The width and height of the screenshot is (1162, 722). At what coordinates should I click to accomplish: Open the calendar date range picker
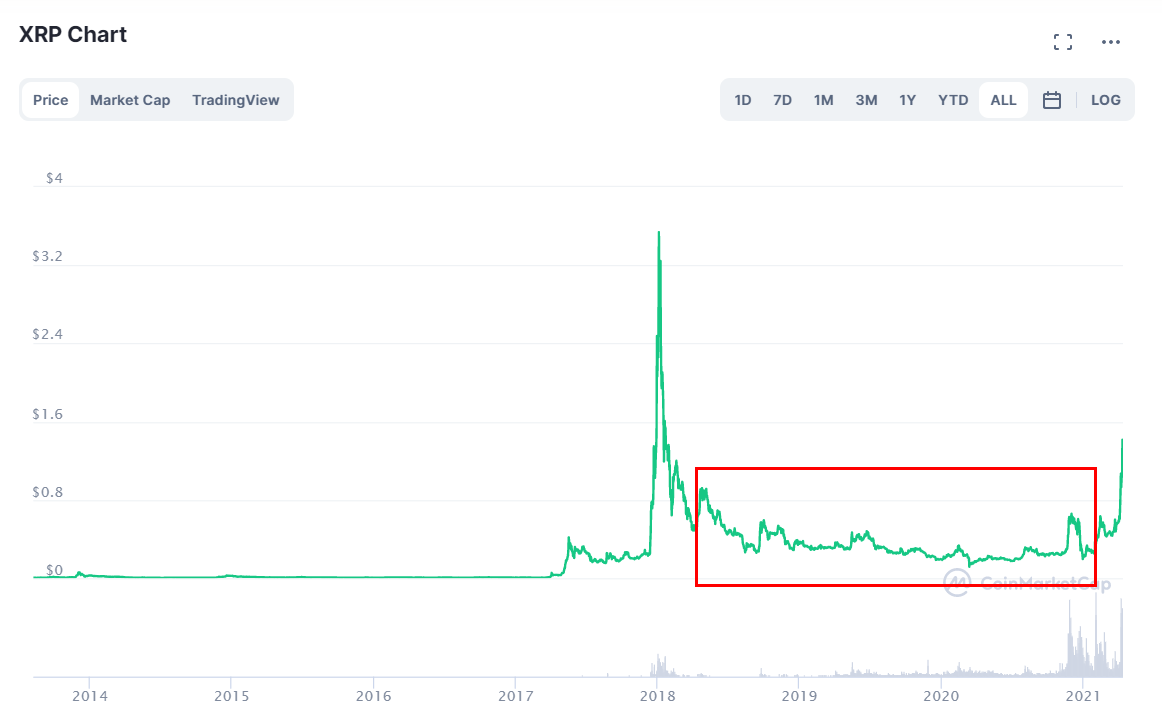[1051, 100]
